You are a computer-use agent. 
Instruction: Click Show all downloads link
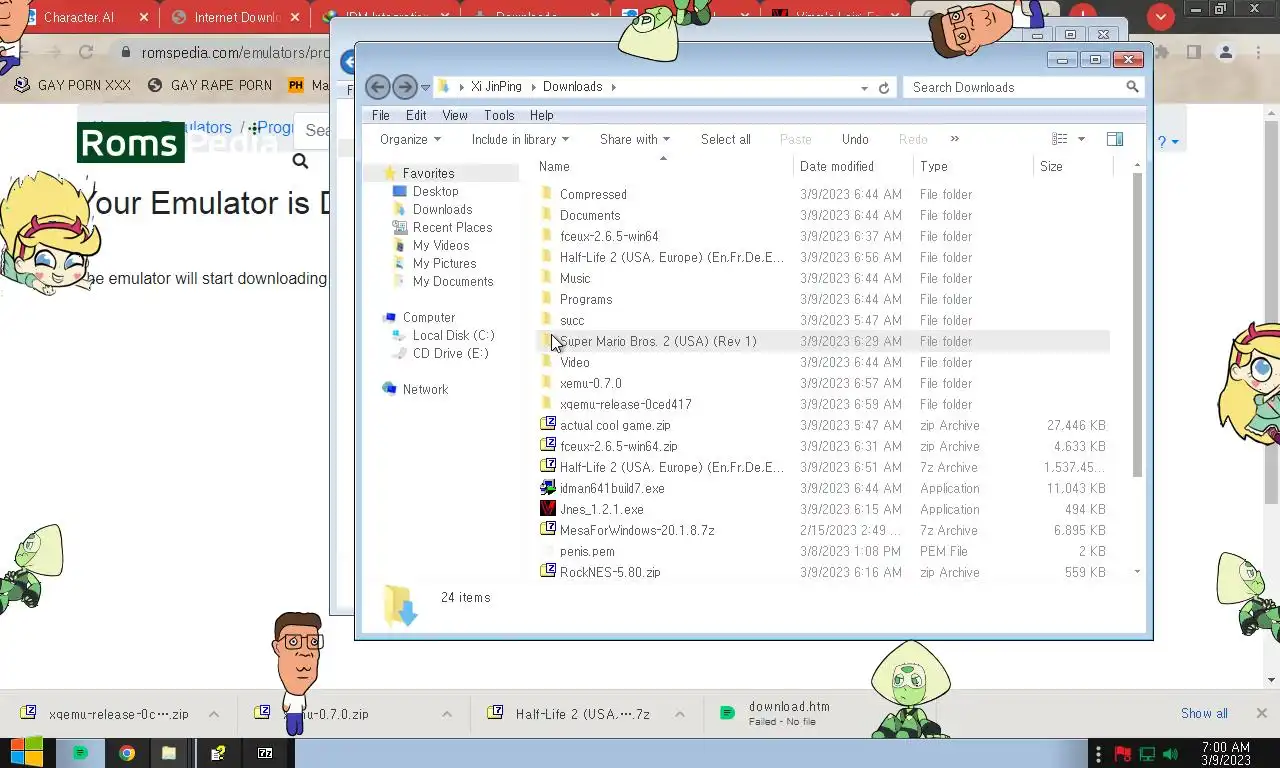(x=1204, y=713)
